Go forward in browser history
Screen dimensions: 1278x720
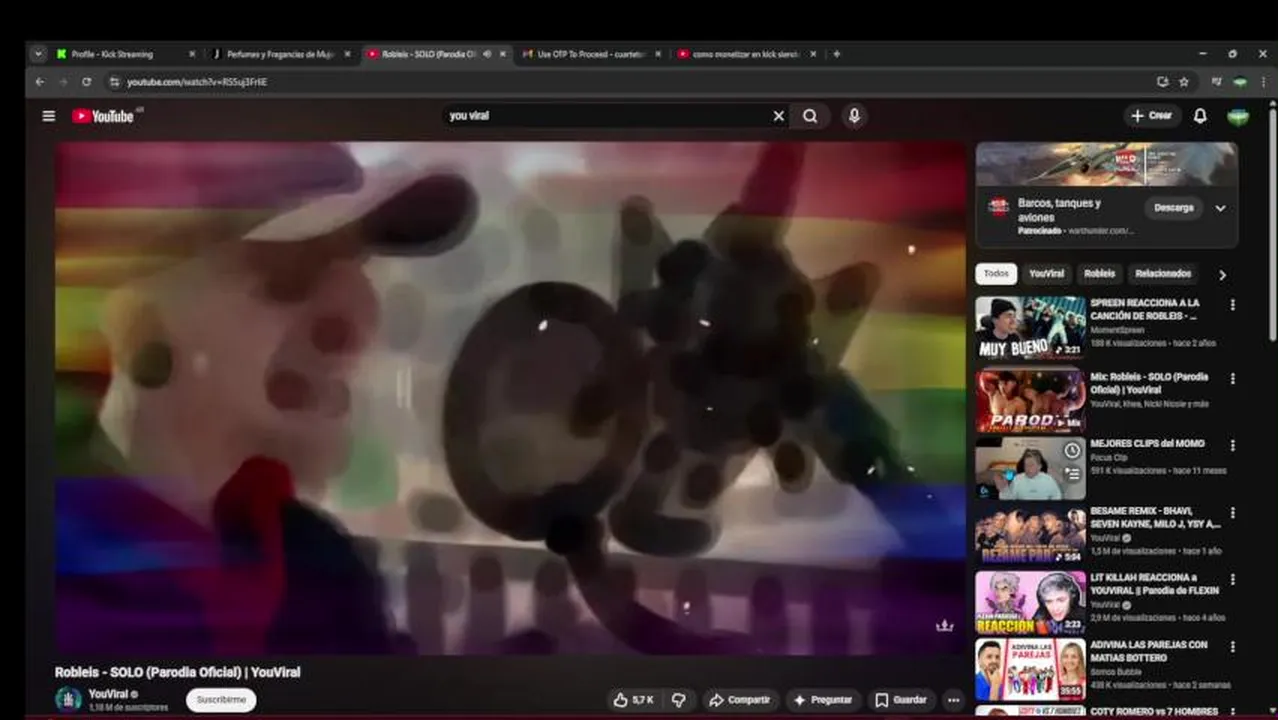[x=63, y=82]
